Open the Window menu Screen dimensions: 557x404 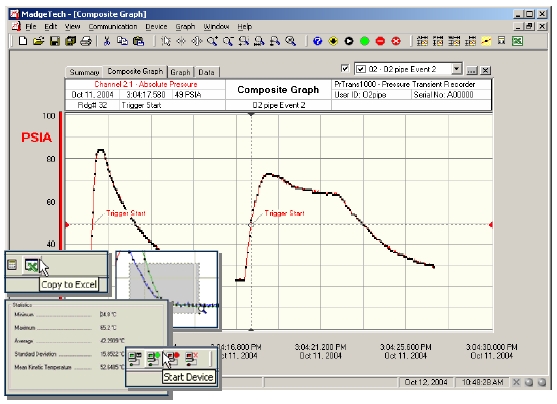click(216, 27)
